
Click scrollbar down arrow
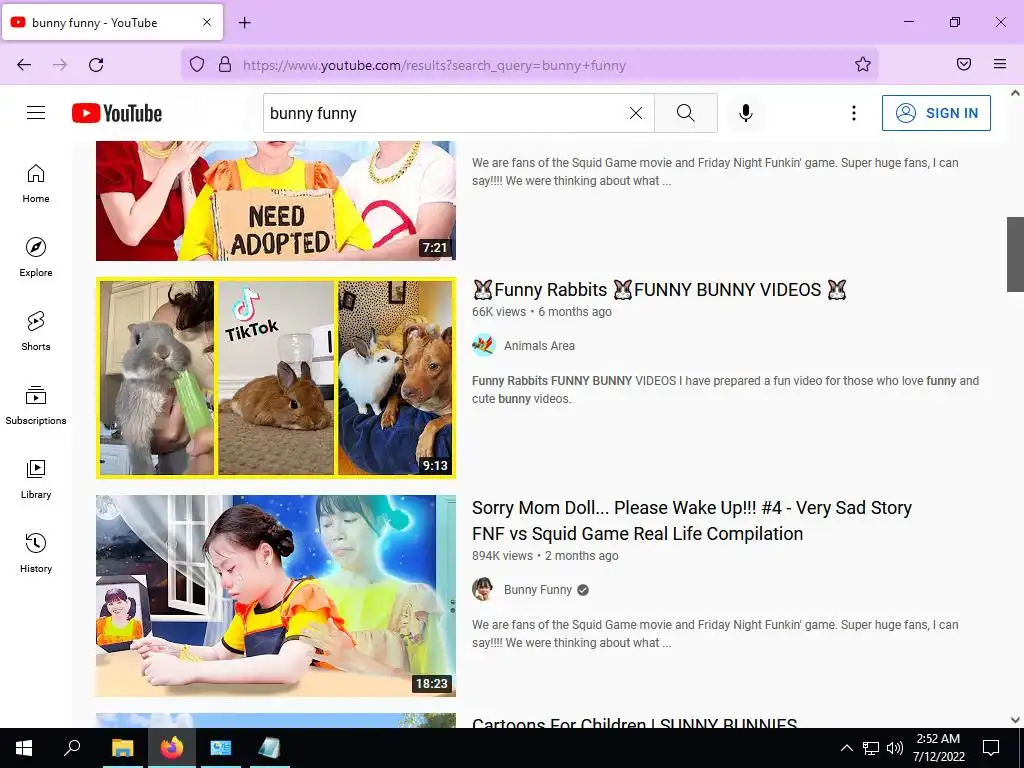1015,720
